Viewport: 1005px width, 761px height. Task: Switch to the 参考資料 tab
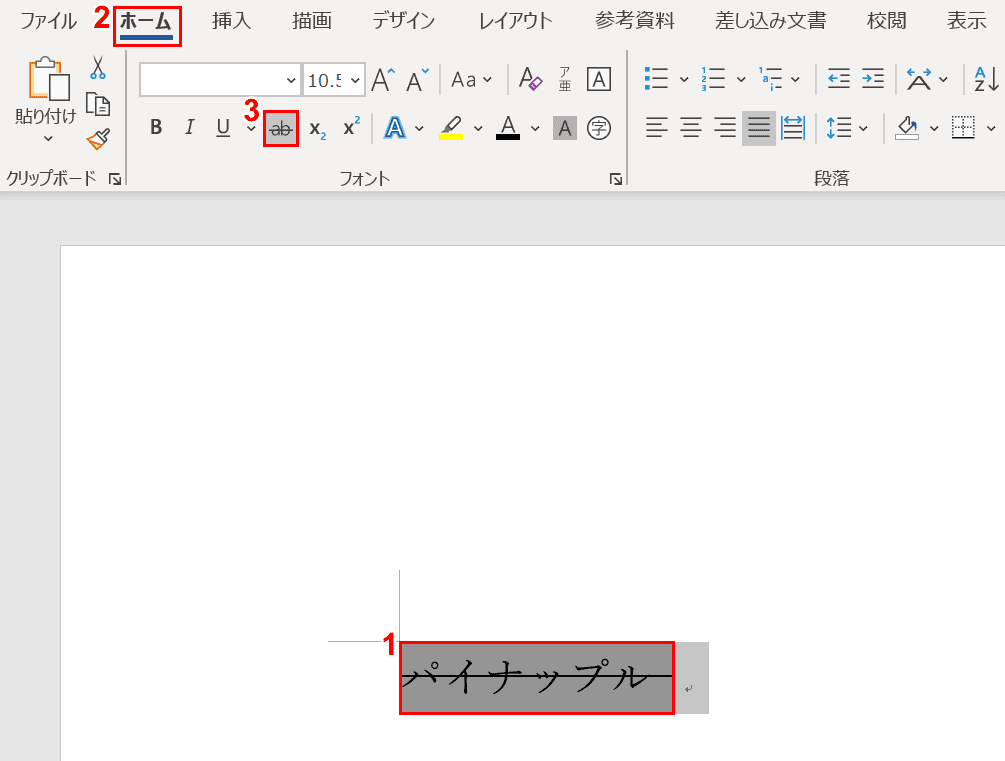click(x=635, y=21)
